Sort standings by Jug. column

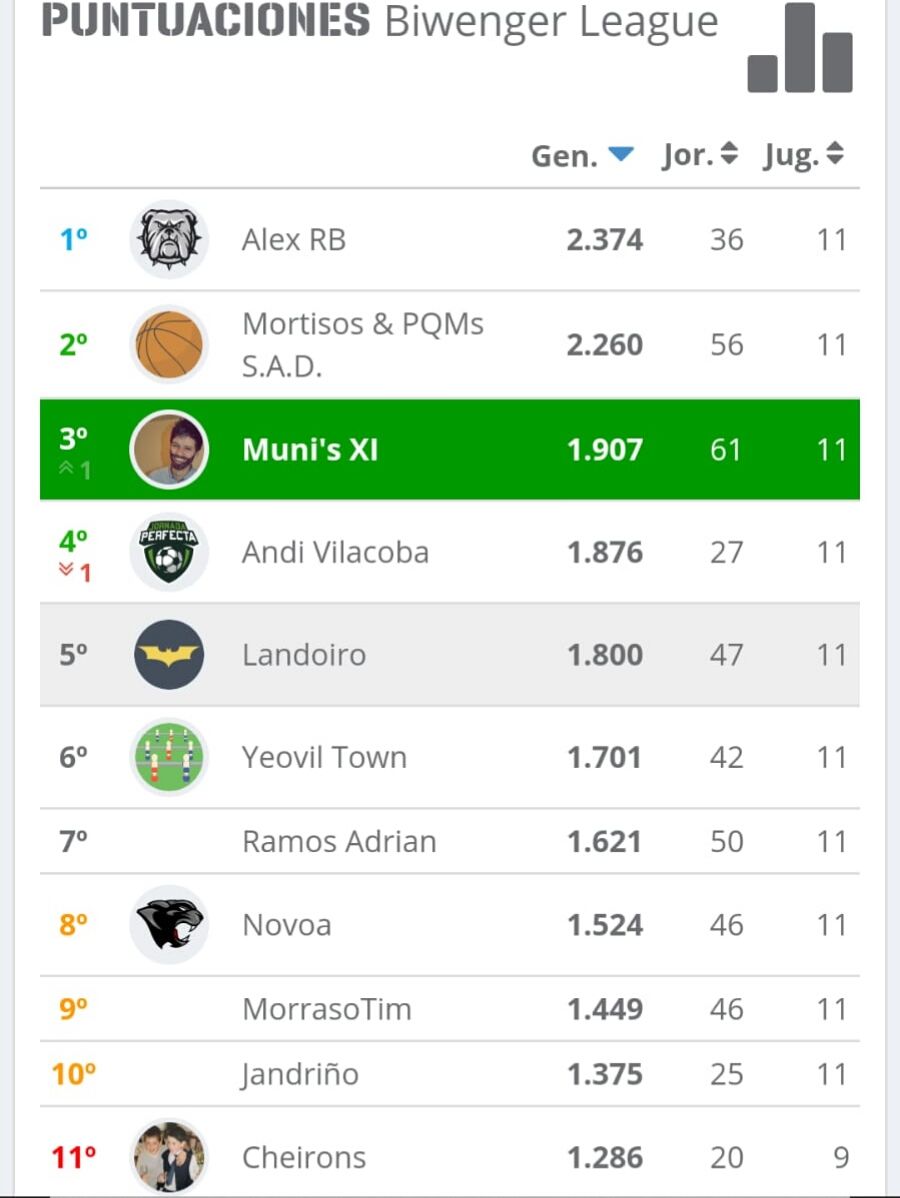click(x=803, y=156)
